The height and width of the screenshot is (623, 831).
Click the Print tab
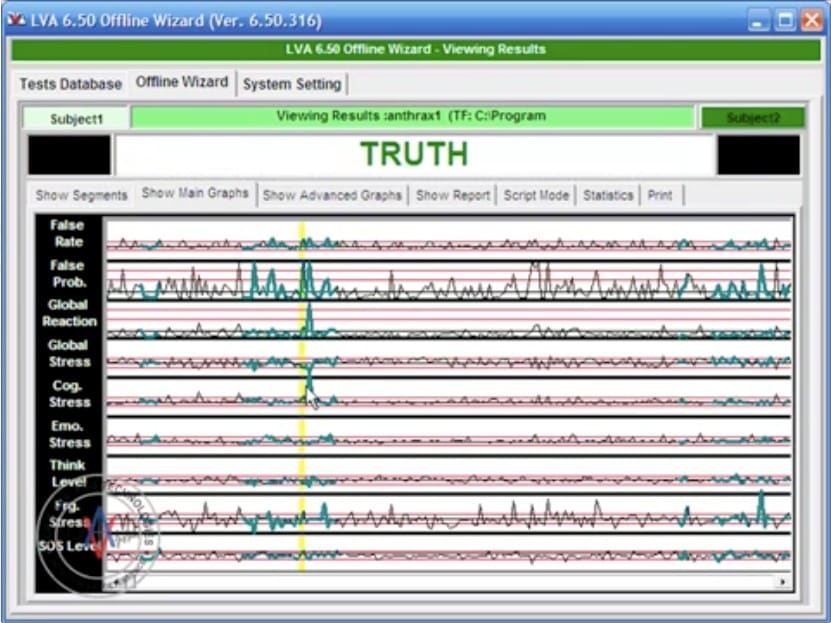(660, 195)
